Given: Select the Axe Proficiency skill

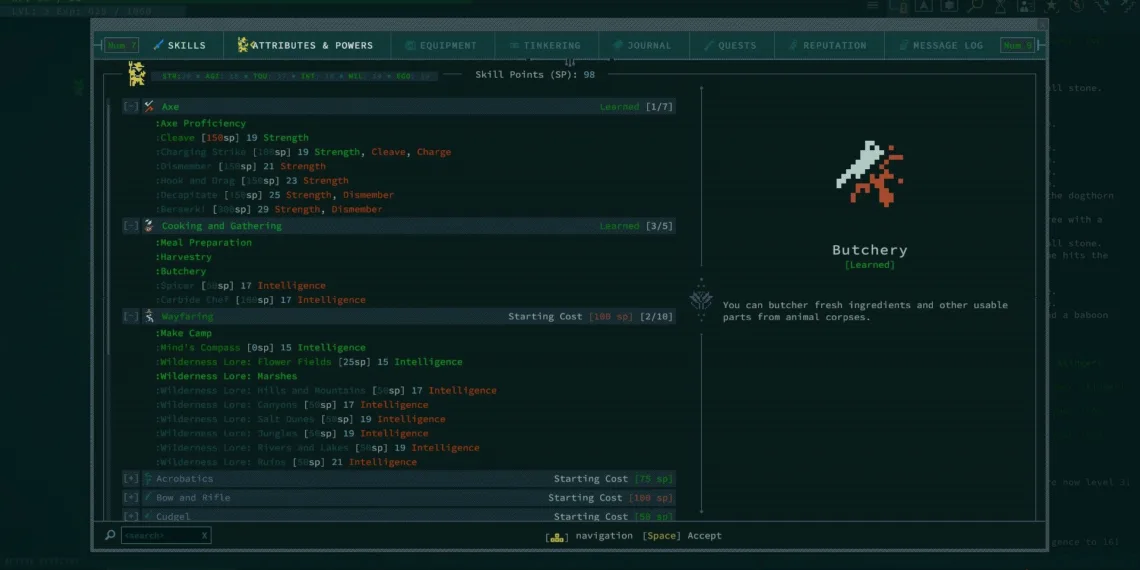Looking at the screenshot, I should (x=201, y=124).
